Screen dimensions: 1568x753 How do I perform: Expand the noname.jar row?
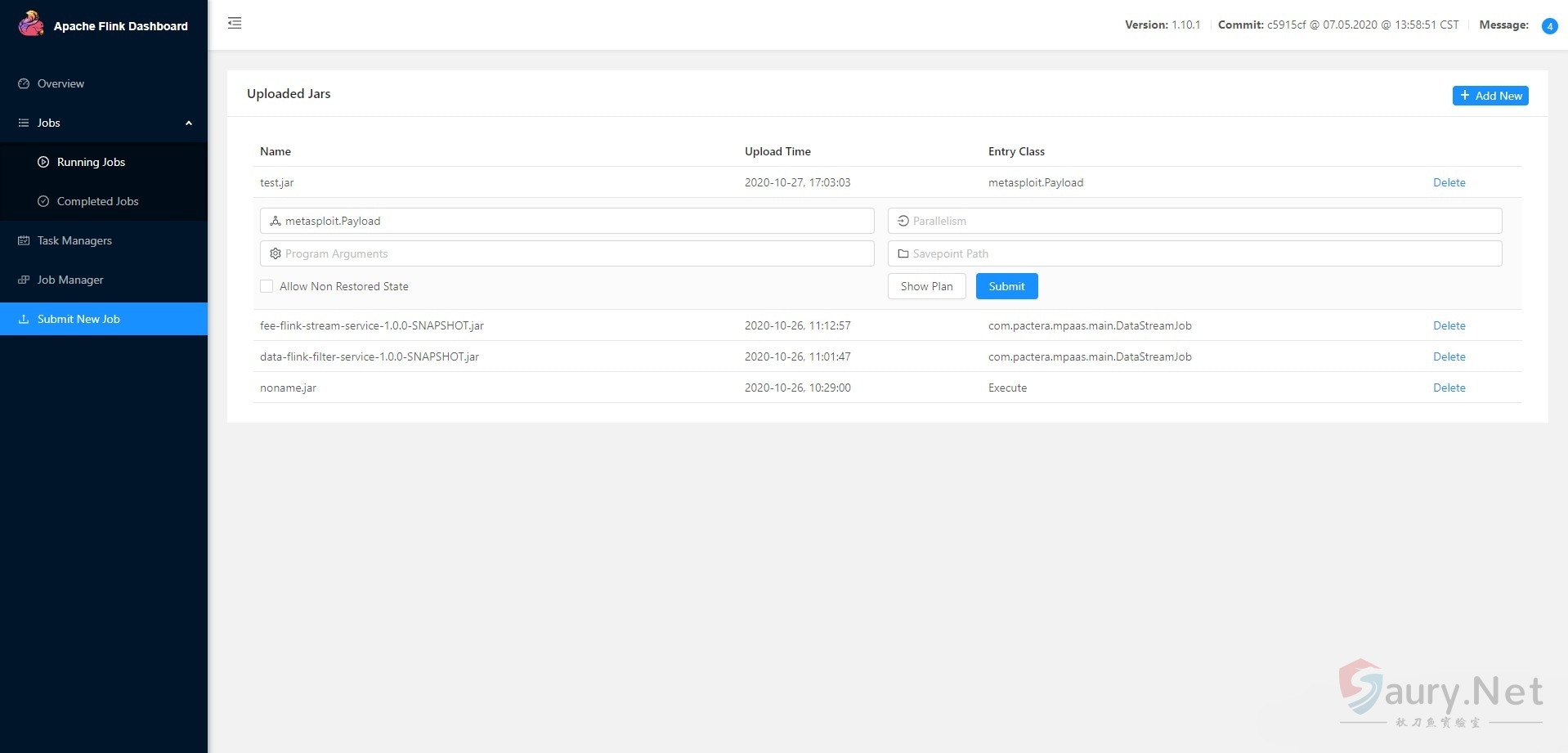(288, 388)
